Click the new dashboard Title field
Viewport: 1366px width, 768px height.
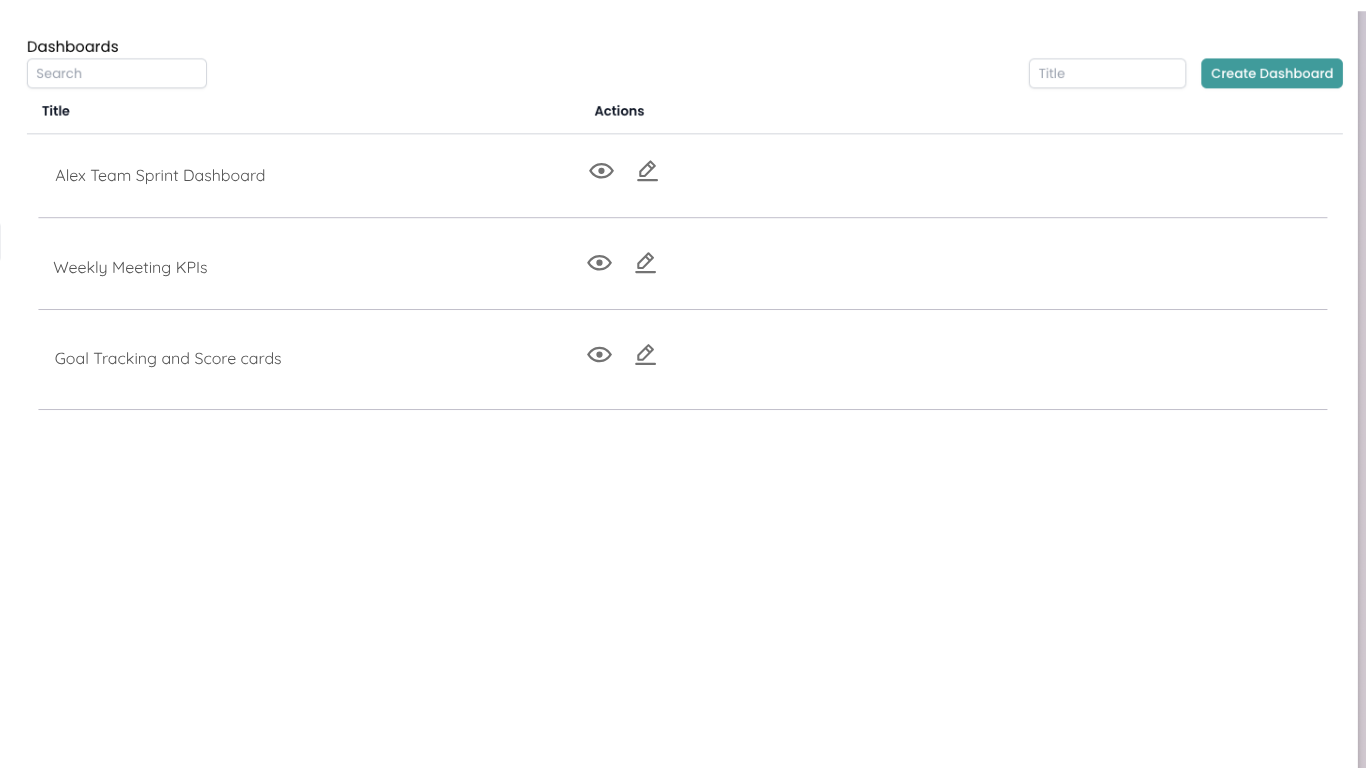point(1107,73)
